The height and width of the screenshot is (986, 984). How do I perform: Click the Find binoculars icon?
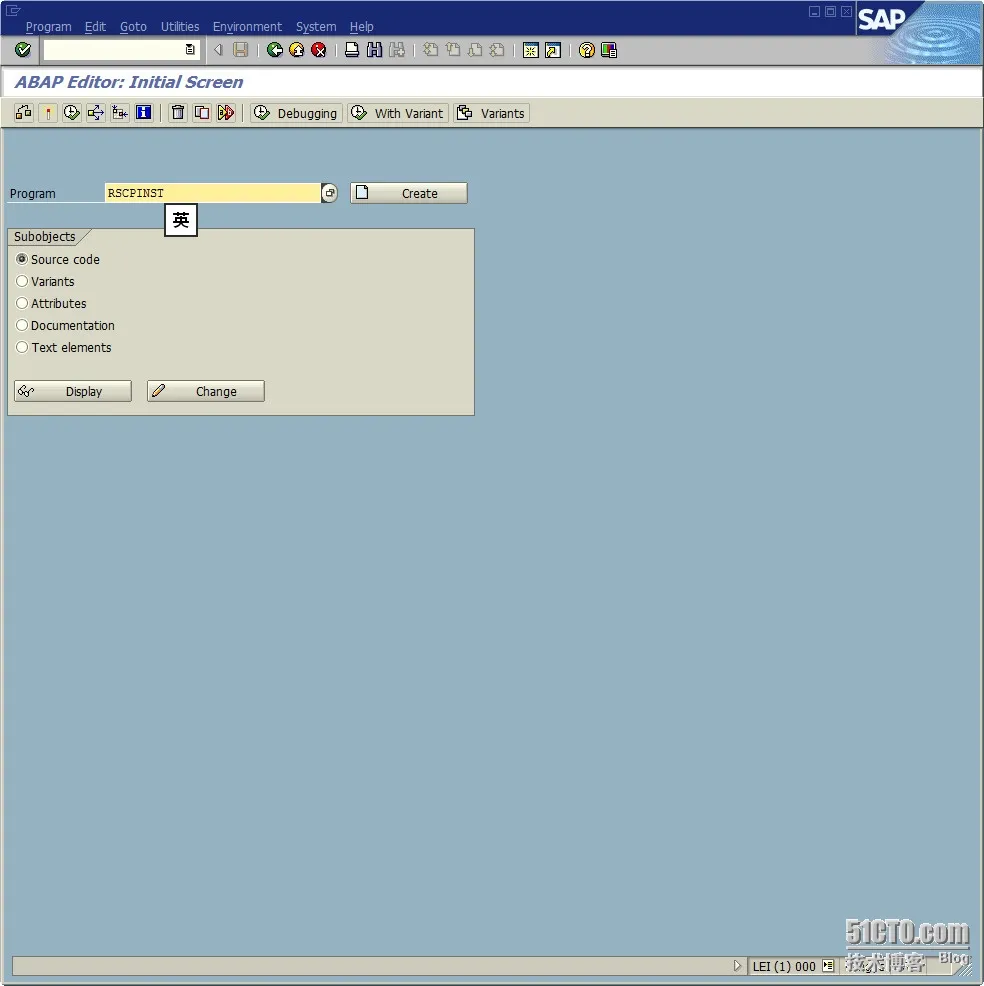tap(374, 50)
